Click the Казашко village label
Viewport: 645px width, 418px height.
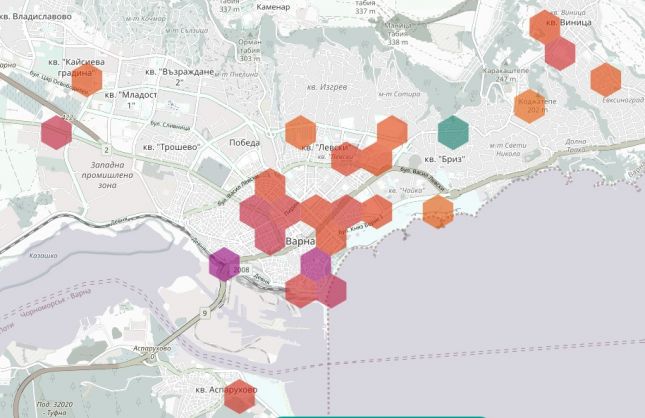43,256
